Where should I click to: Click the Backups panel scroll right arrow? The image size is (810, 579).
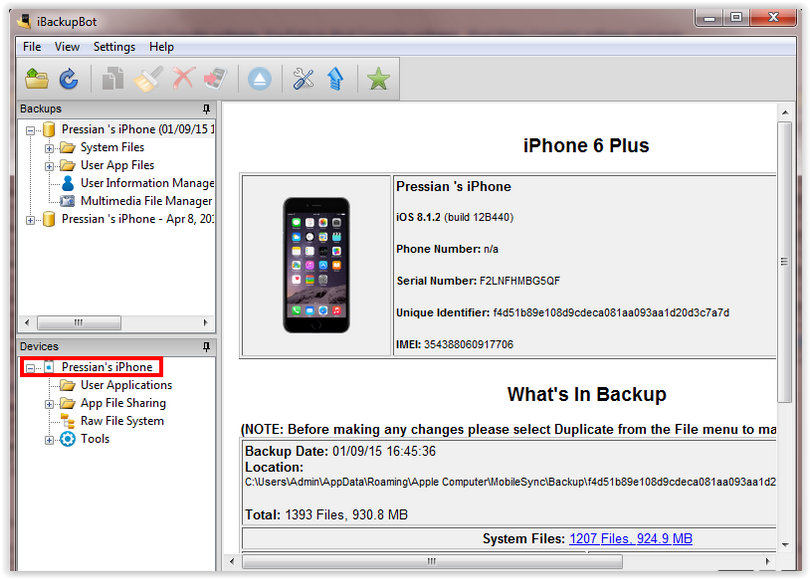pos(206,323)
